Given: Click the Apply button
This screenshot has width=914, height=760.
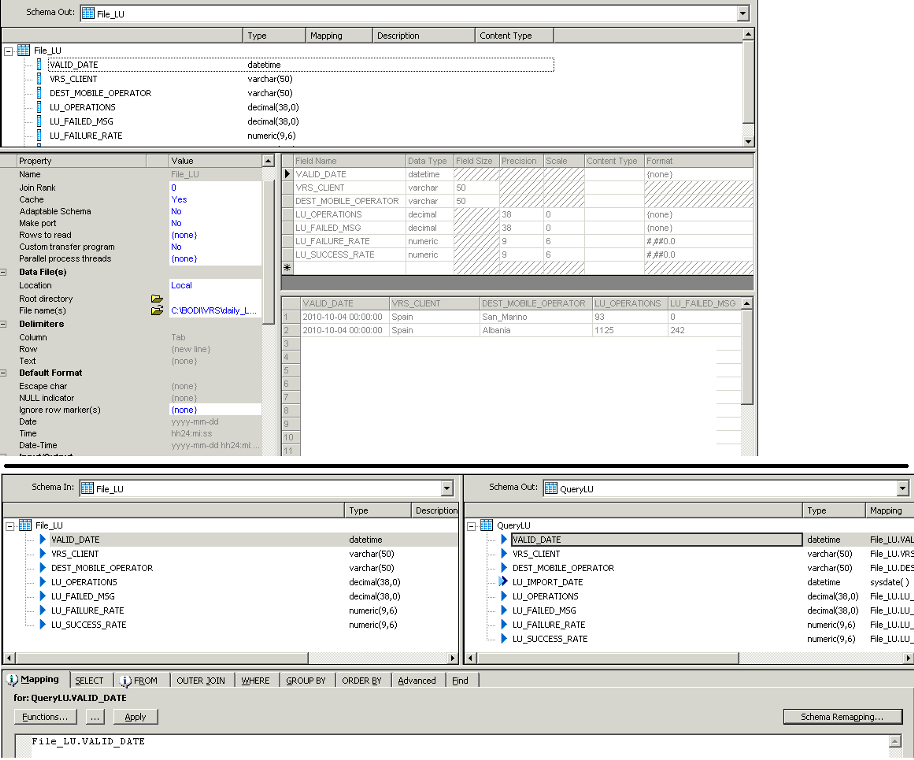Looking at the screenshot, I should pyautogui.click(x=135, y=717).
